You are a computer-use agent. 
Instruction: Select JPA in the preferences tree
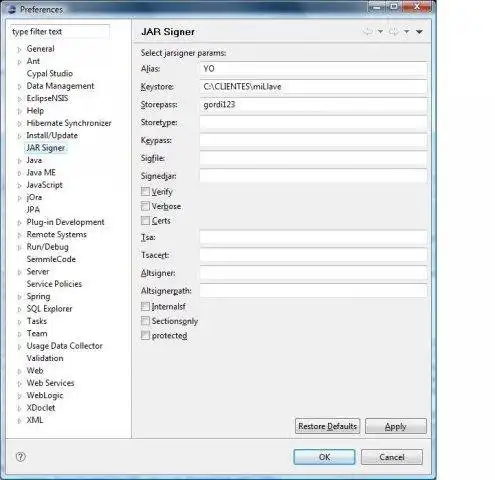(x=33, y=210)
